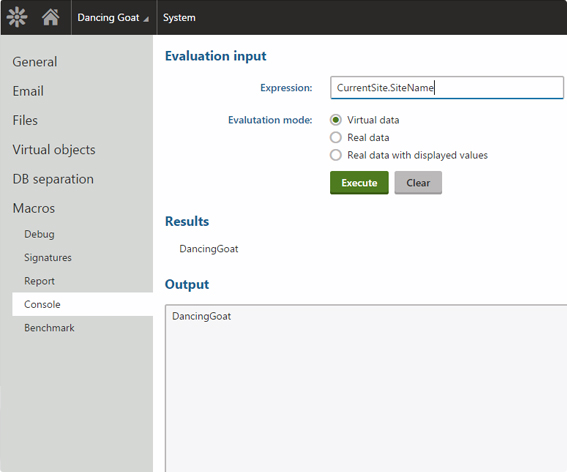The height and width of the screenshot is (472, 567).
Task: Open the macro Benchmark page
Action: pyautogui.click(x=49, y=328)
